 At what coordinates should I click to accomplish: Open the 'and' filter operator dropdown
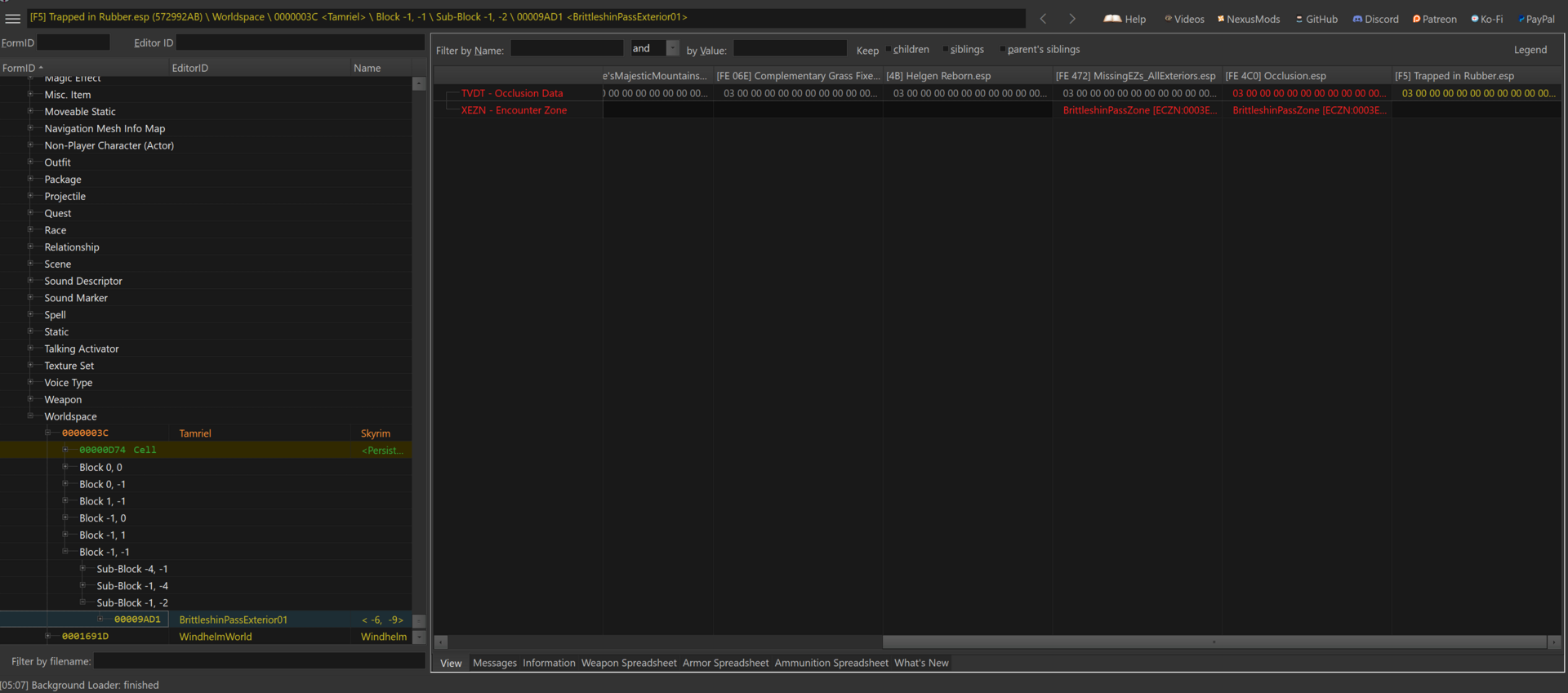673,49
